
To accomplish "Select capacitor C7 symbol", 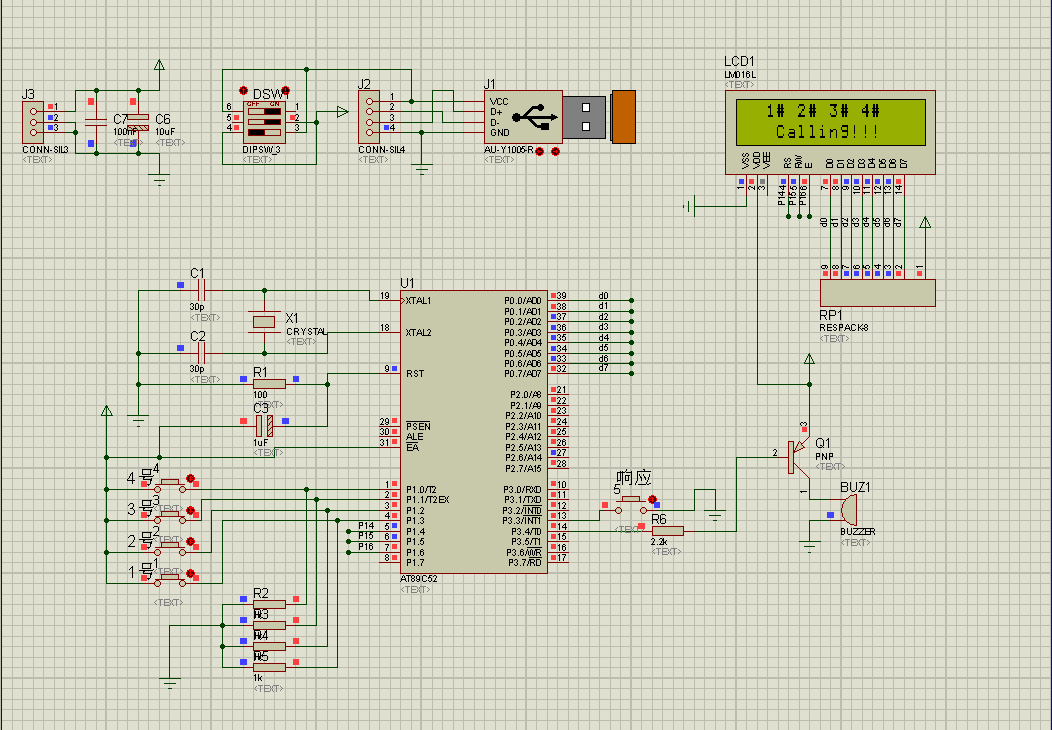I will pyautogui.click(x=97, y=122).
